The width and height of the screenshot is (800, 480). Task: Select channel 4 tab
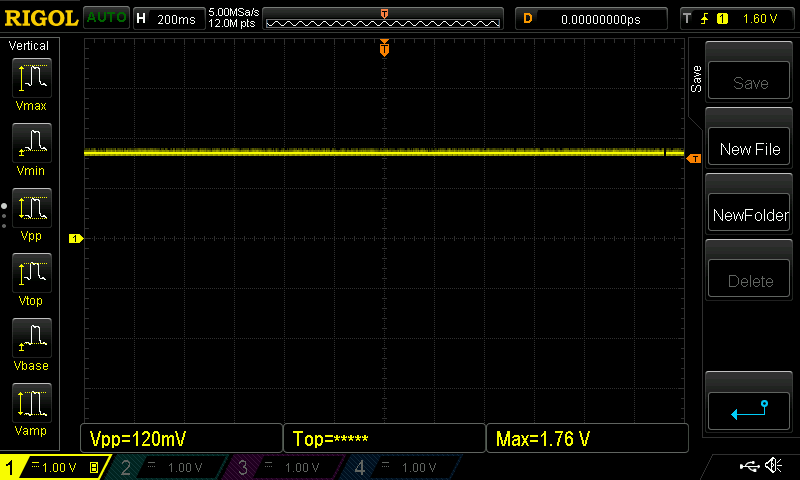[401, 467]
